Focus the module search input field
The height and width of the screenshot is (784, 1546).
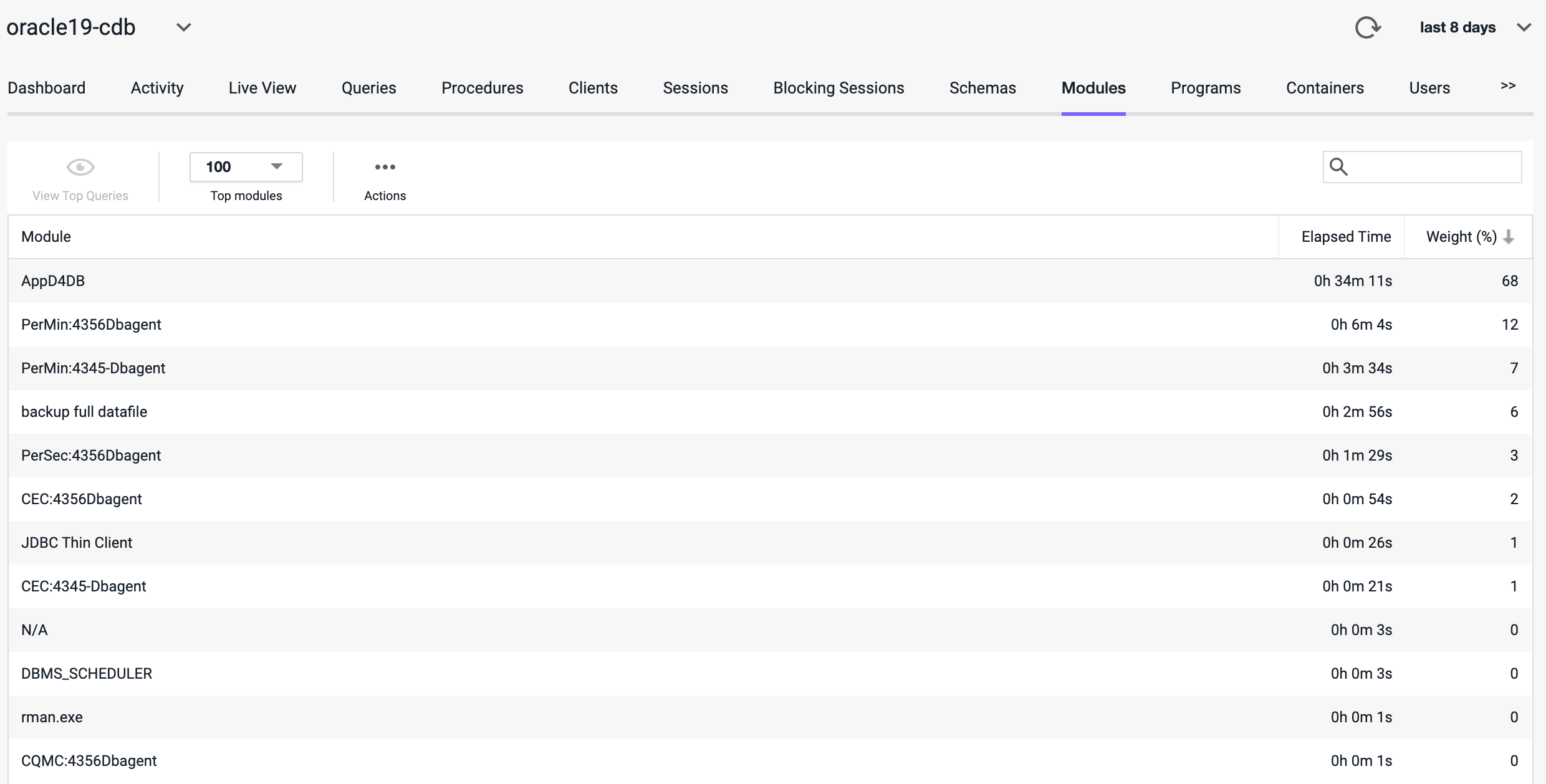pyautogui.click(x=1434, y=167)
